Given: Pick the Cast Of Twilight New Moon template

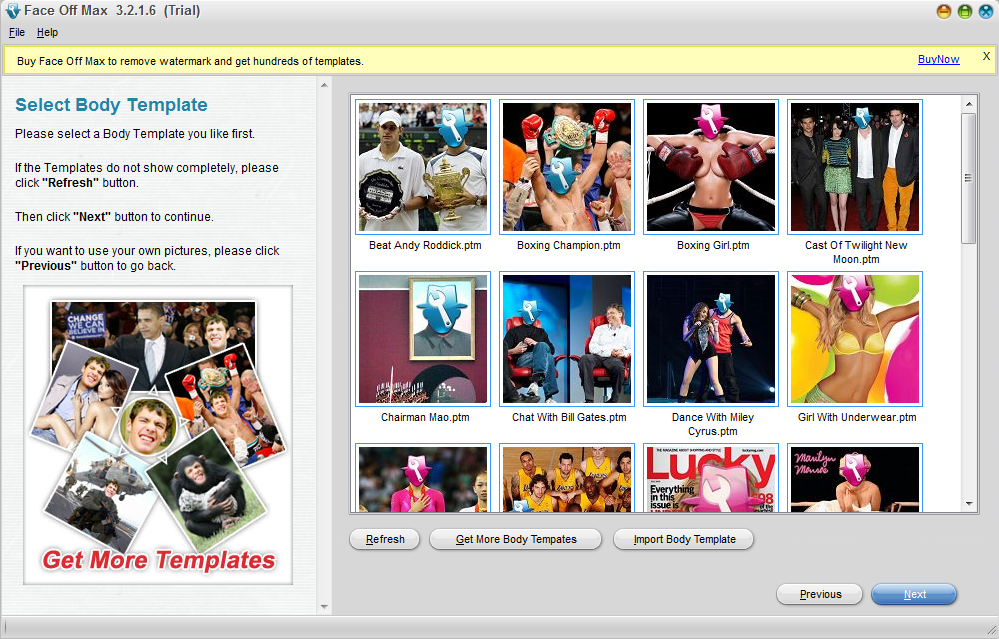Looking at the screenshot, I should click(854, 166).
